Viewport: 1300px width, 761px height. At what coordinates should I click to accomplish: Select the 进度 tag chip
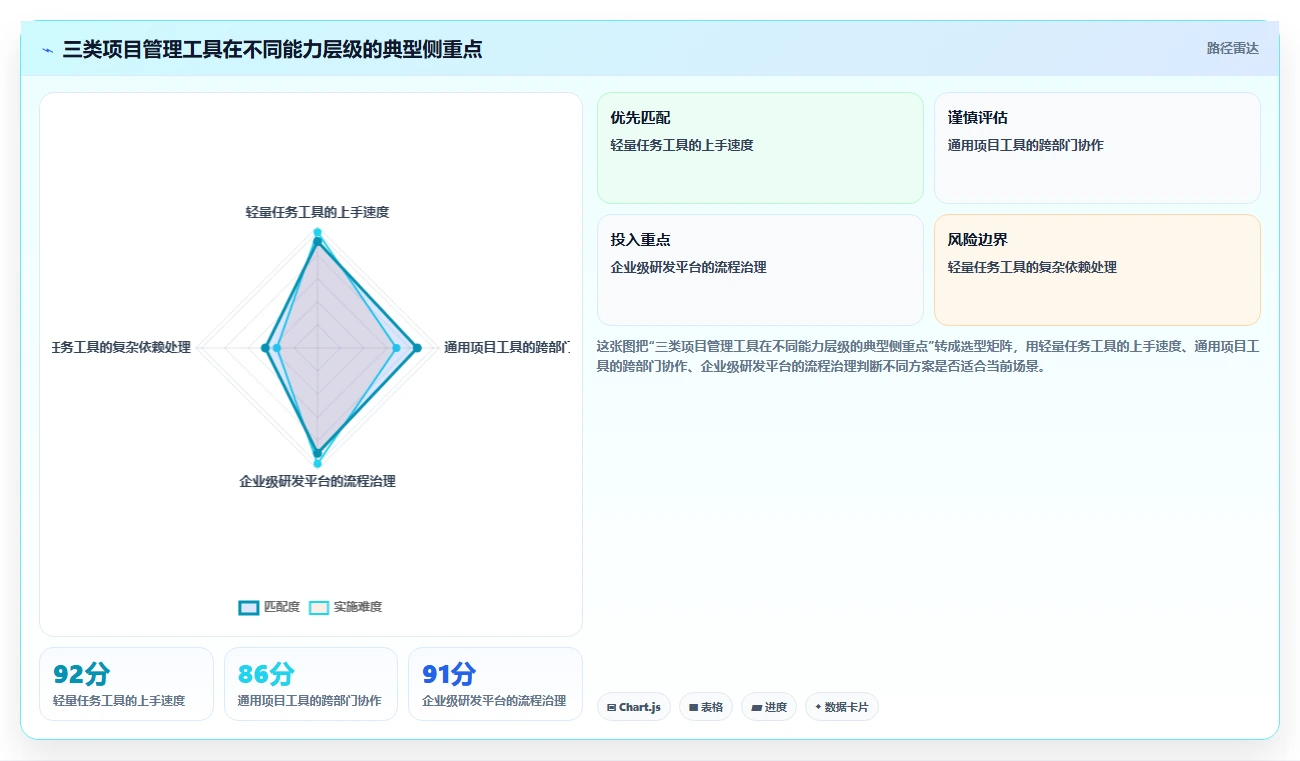coord(769,707)
